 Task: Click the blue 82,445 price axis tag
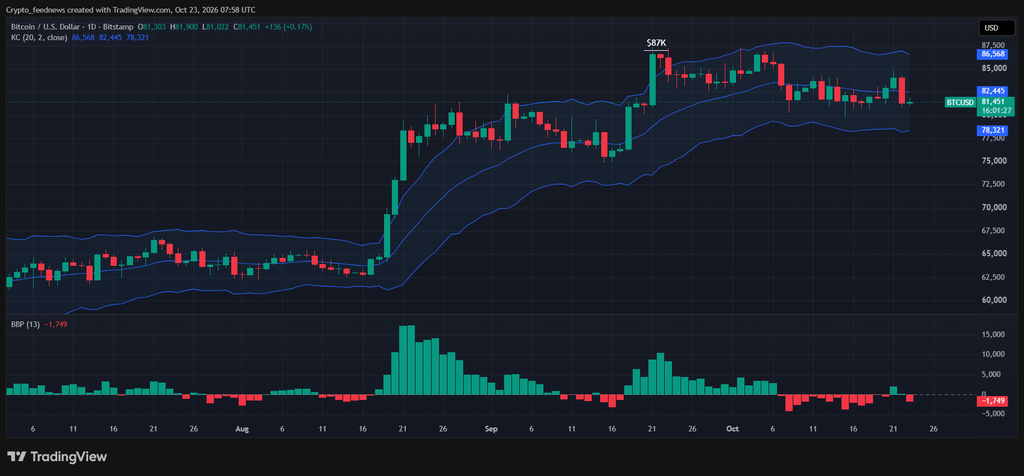tap(992, 91)
